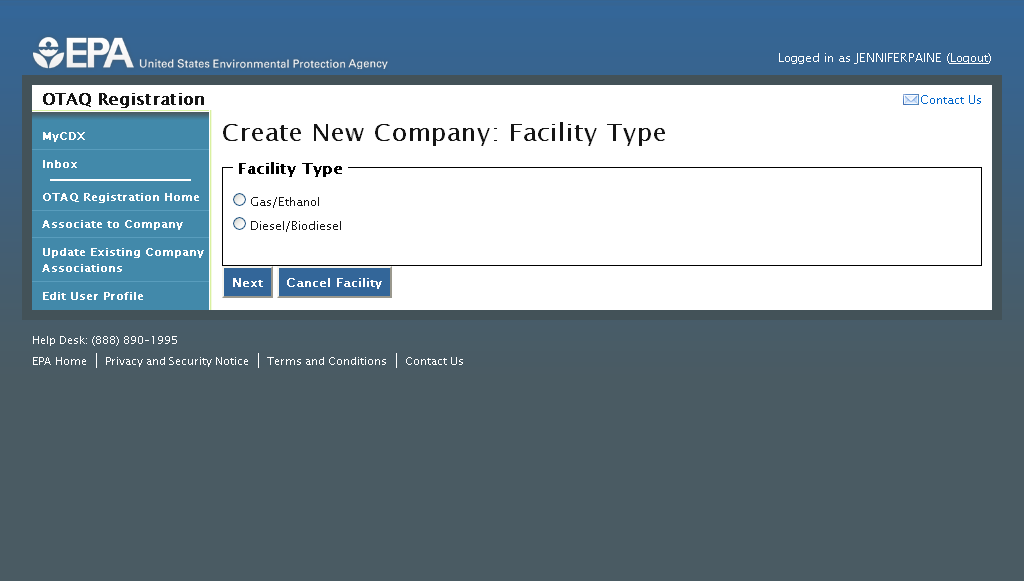Open MyCDX from the sidebar
The width and height of the screenshot is (1024, 581).
point(64,136)
